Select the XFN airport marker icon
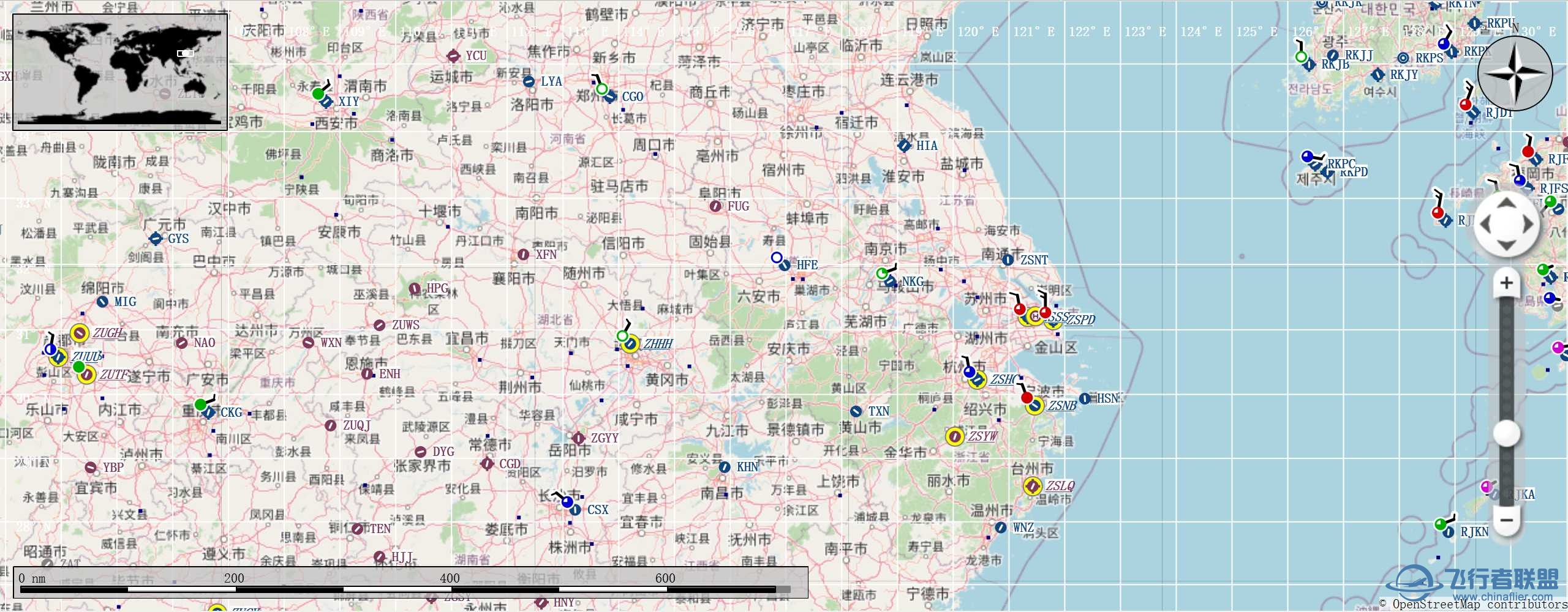Screen dimensions: 1568x612 click(x=523, y=255)
